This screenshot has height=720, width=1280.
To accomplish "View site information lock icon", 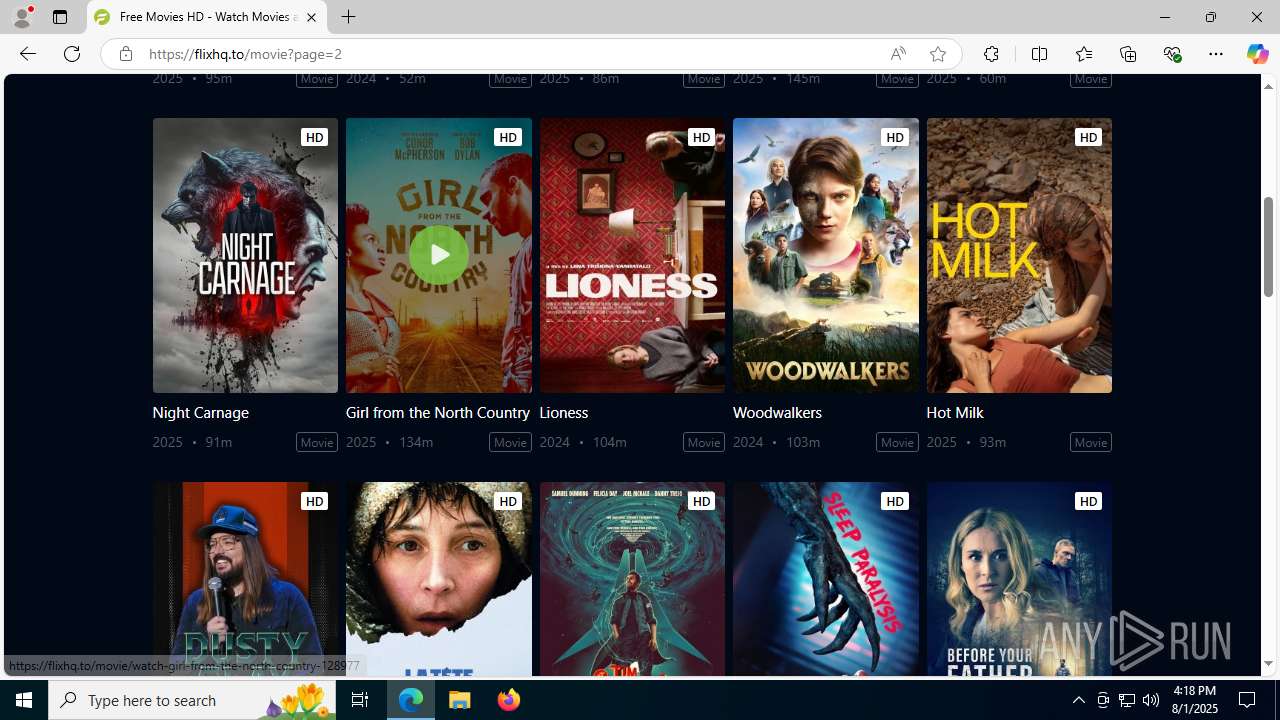I will coord(125,54).
